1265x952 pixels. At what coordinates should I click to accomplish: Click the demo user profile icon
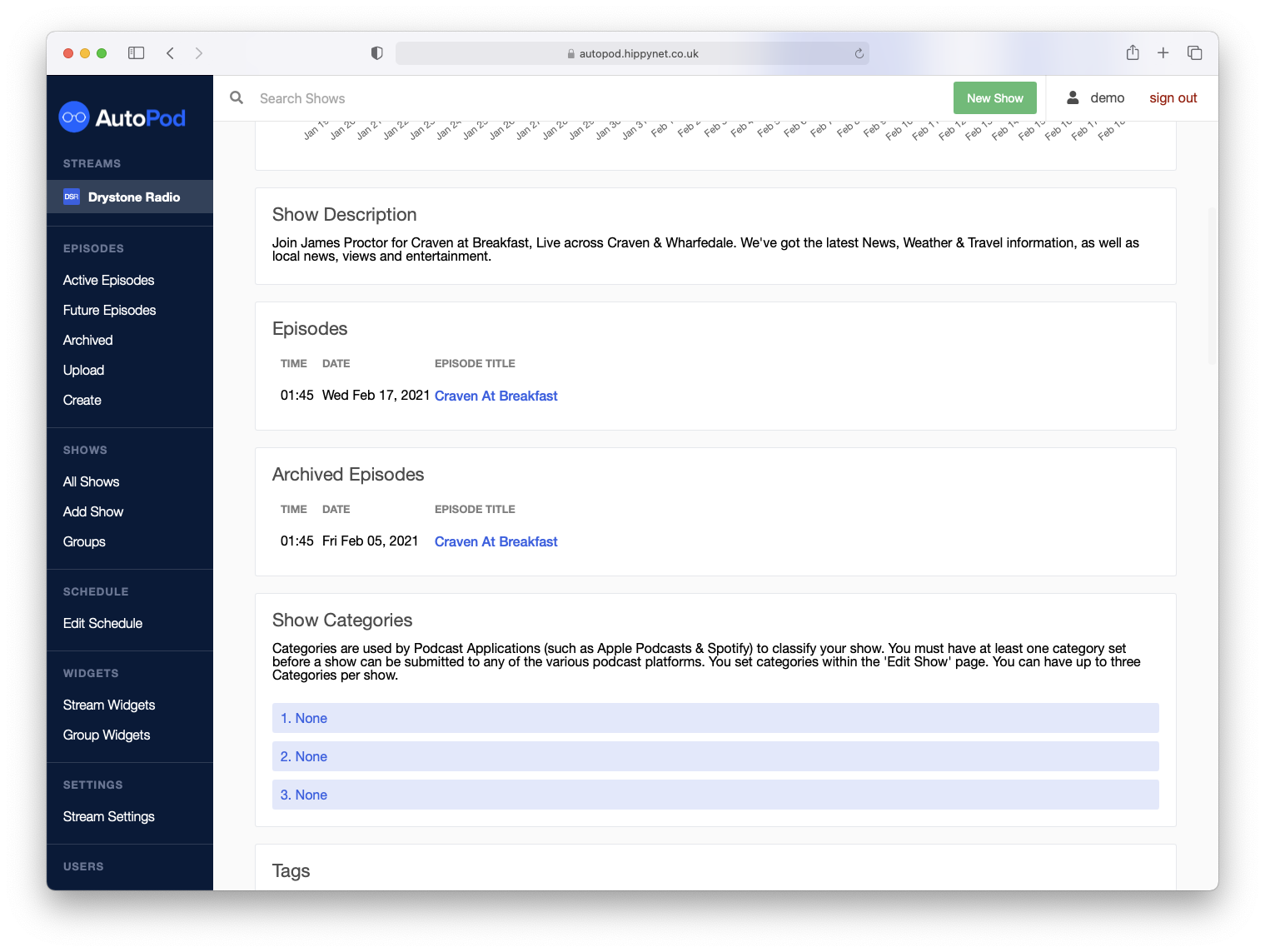click(1073, 97)
